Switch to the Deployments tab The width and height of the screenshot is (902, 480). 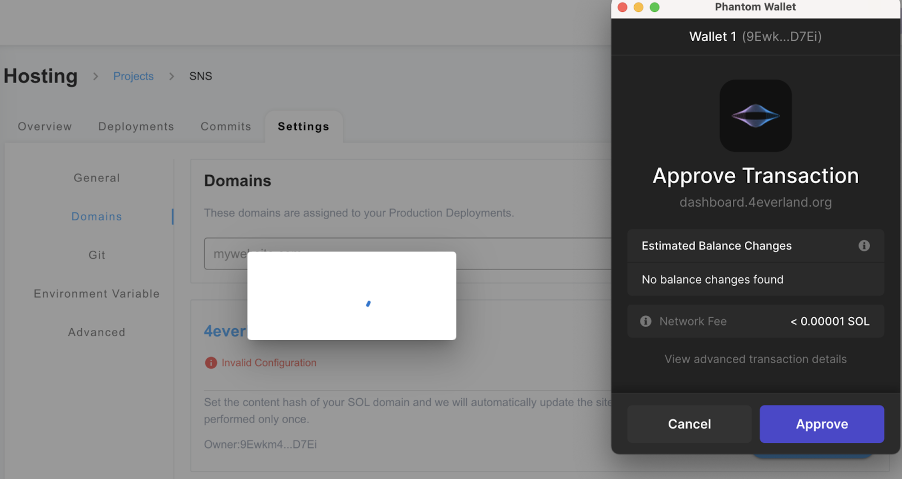pyautogui.click(x=136, y=127)
